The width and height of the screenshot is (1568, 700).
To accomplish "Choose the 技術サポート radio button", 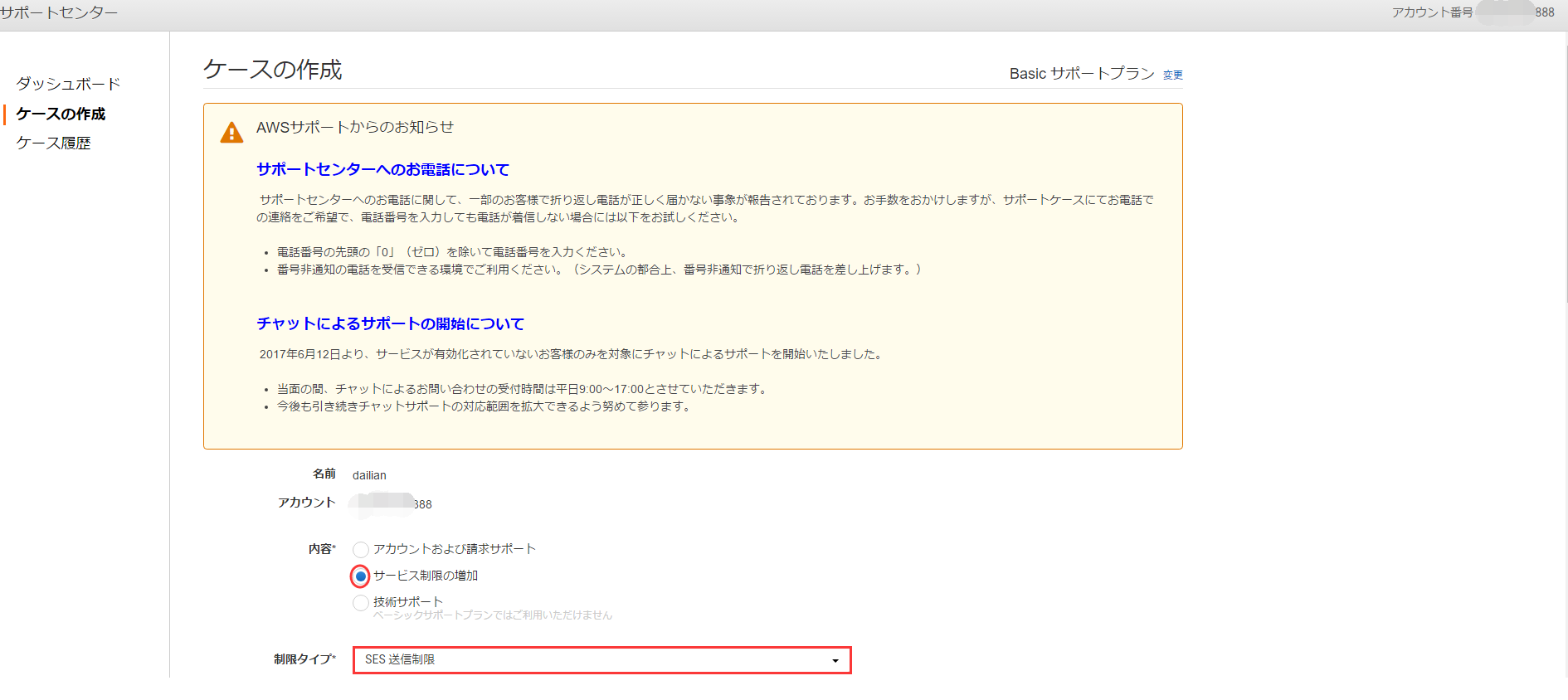I will pos(361,603).
